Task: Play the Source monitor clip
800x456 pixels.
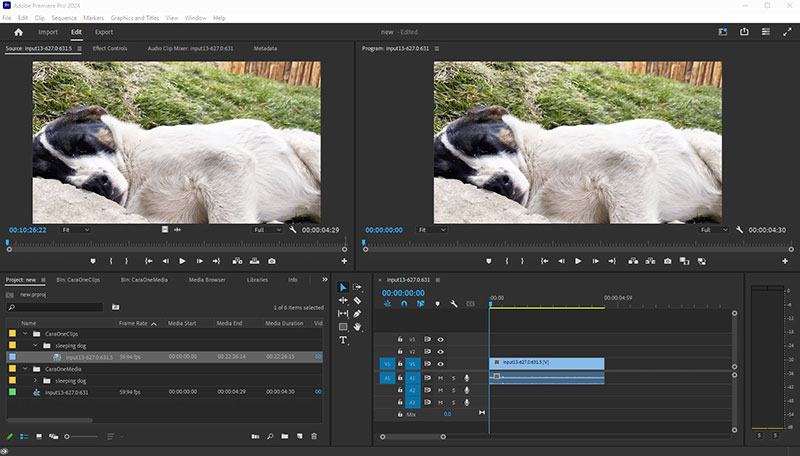Action: click(x=182, y=261)
